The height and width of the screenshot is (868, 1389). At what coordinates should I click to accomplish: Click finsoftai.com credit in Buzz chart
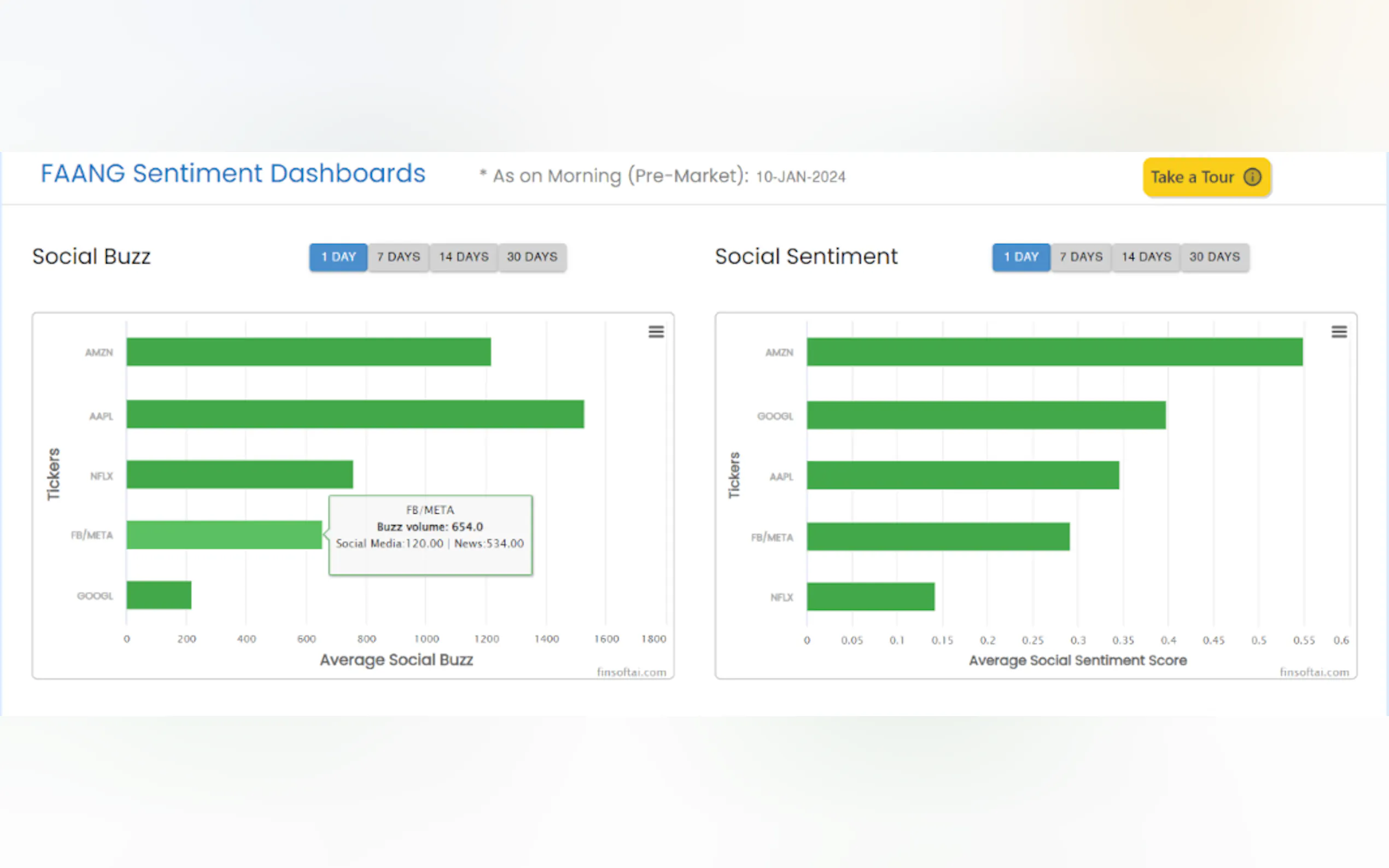(631, 672)
